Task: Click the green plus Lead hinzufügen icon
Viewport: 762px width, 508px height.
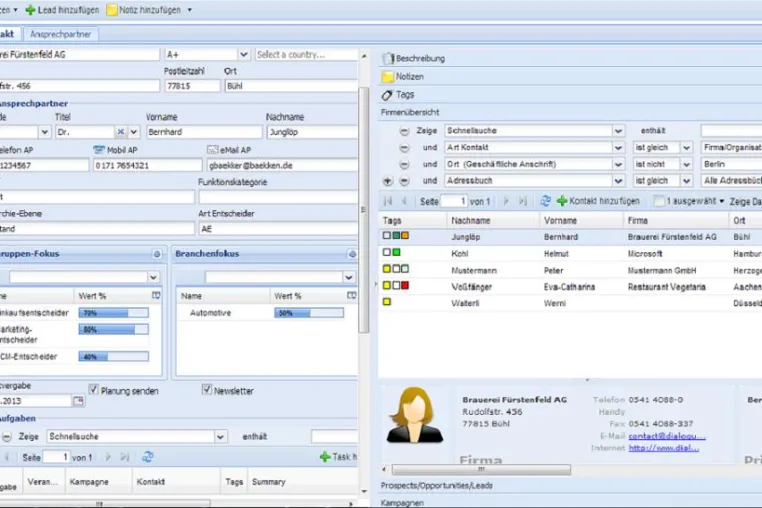Action: pyautogui.click(x=30, y=10)
